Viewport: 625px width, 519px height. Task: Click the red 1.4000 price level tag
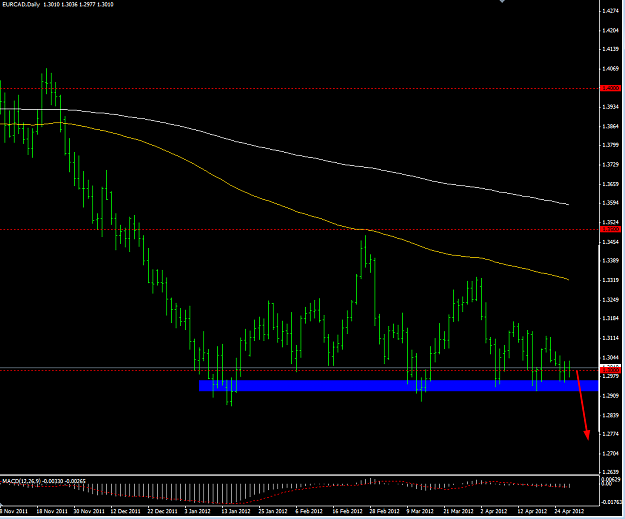[x=611, y=88]
